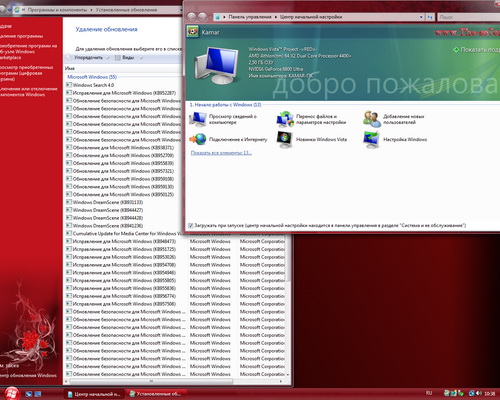Open 'Перенос файлов и параметров настройки' icon

[x=285, y=119]
